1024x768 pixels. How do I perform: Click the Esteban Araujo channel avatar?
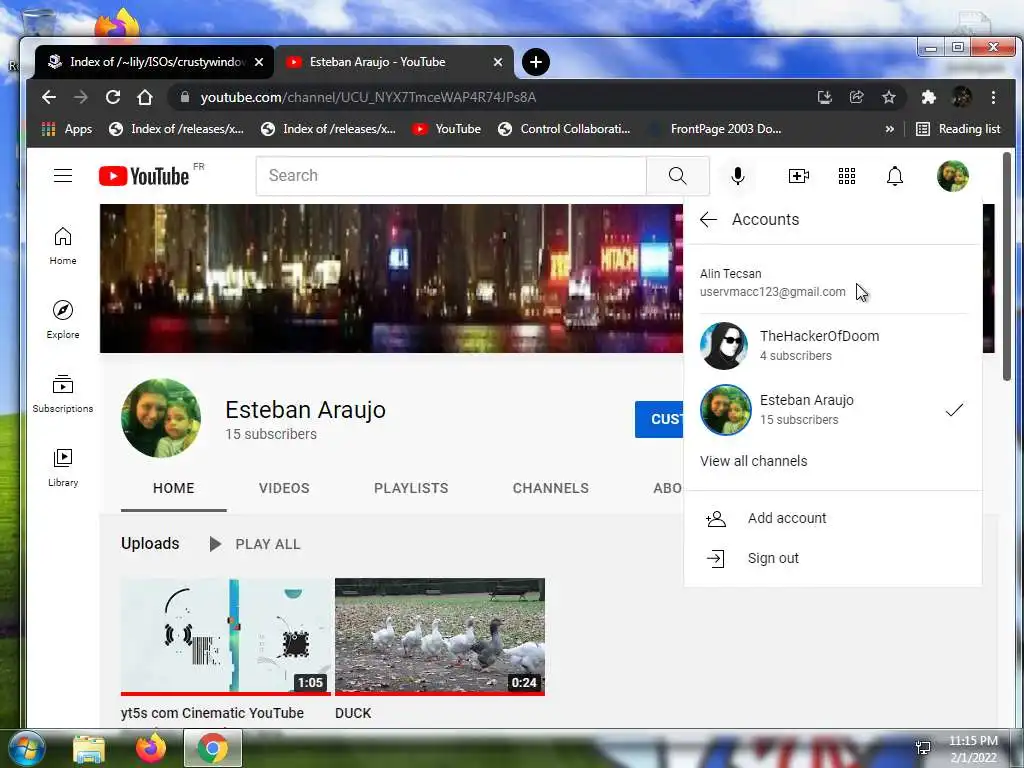point(161,418)
